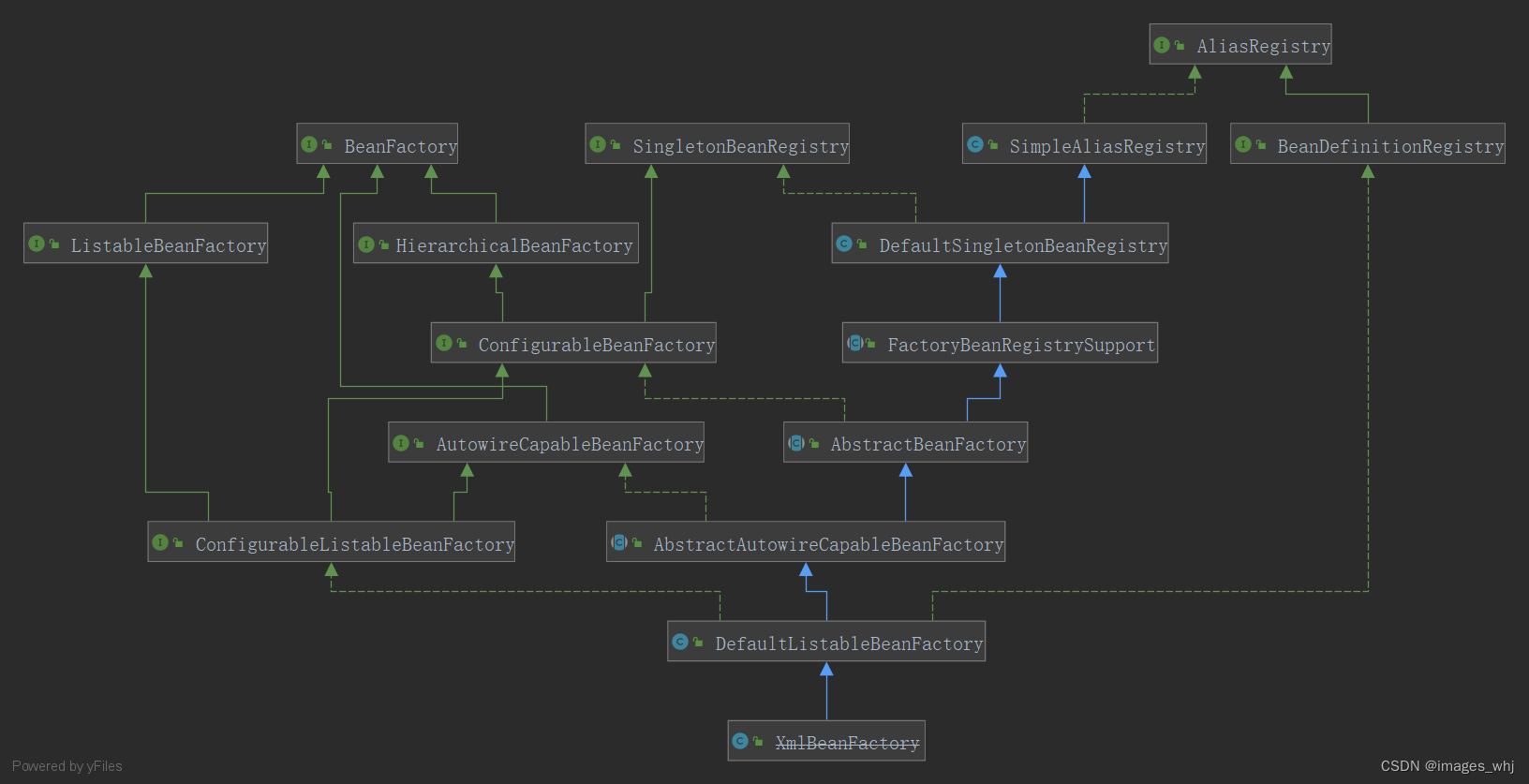Click the interface icon on ConfigurableListableBeanFactory node
The image size is (1529, 784).
[160, 542]
